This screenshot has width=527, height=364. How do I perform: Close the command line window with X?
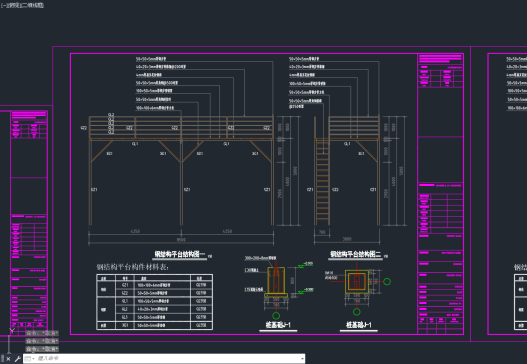(x=9, y=359)
